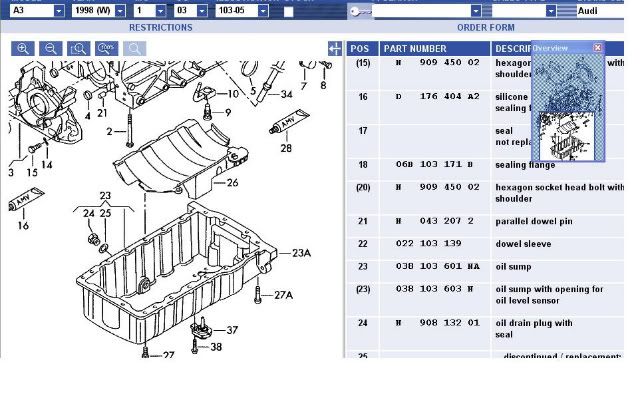The height and width of the screenshot is (412, 640).
Task: Open the 1998 (W) year dropdown
Action: pos(120,11)
